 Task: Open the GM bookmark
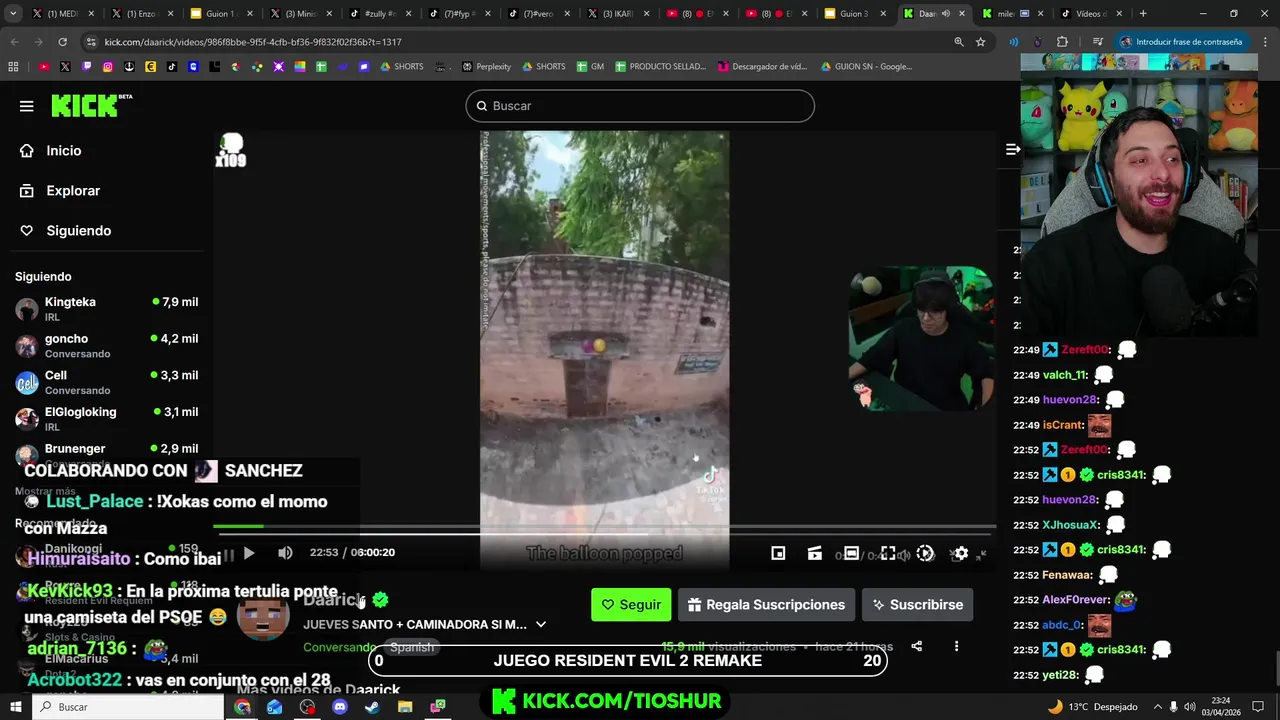pyautogui.click(x=590, y=67)
